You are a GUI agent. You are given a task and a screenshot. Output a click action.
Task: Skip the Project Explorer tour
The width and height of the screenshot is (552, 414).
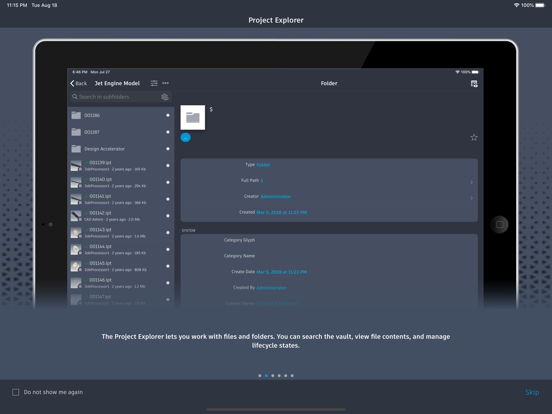(x=532, y=392)
